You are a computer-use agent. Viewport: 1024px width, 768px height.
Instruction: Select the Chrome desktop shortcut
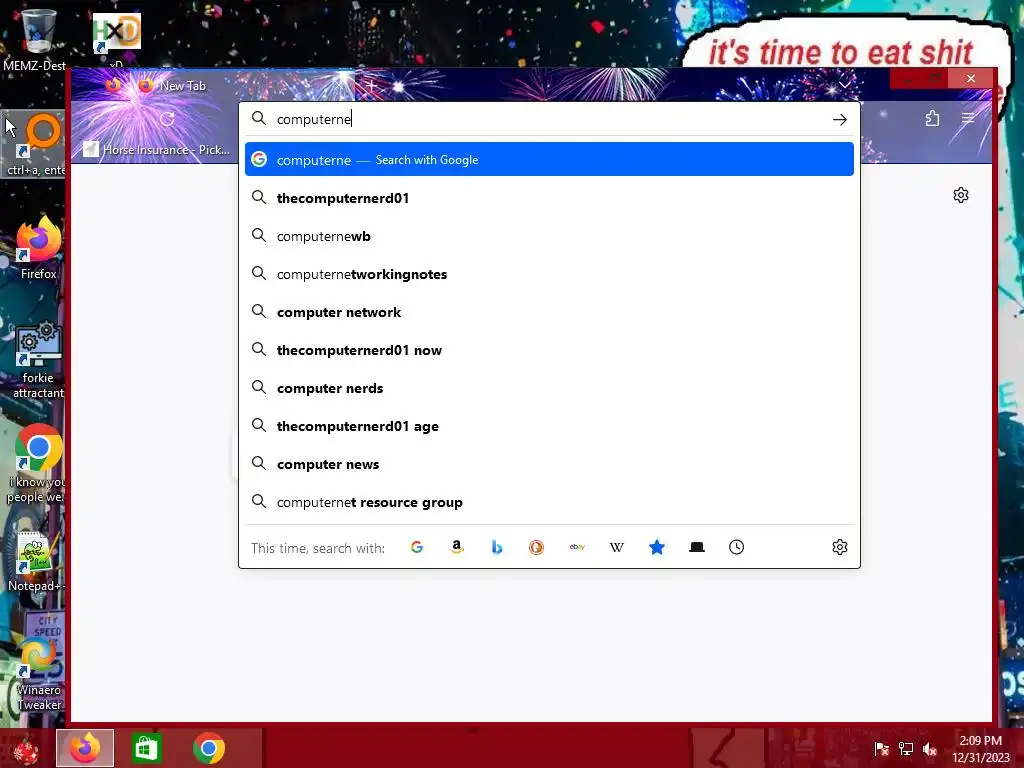(x=37, y=464)
